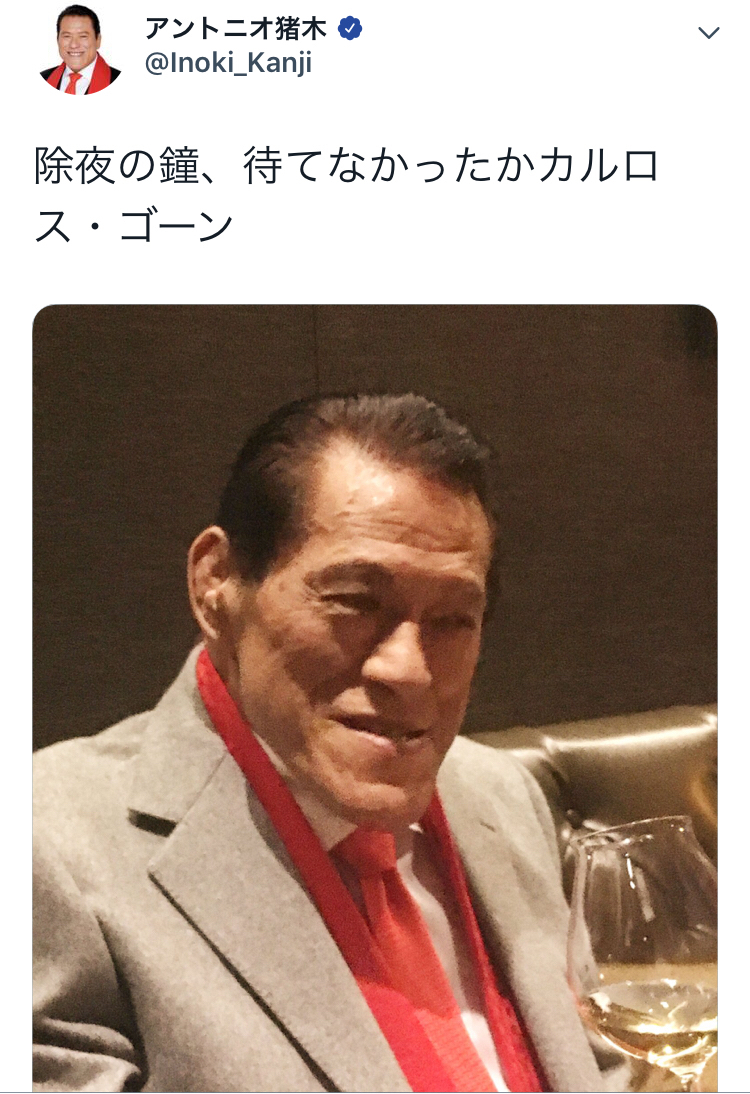
Task: Open the attached tweet photo
Action: [x=375, y=698]
